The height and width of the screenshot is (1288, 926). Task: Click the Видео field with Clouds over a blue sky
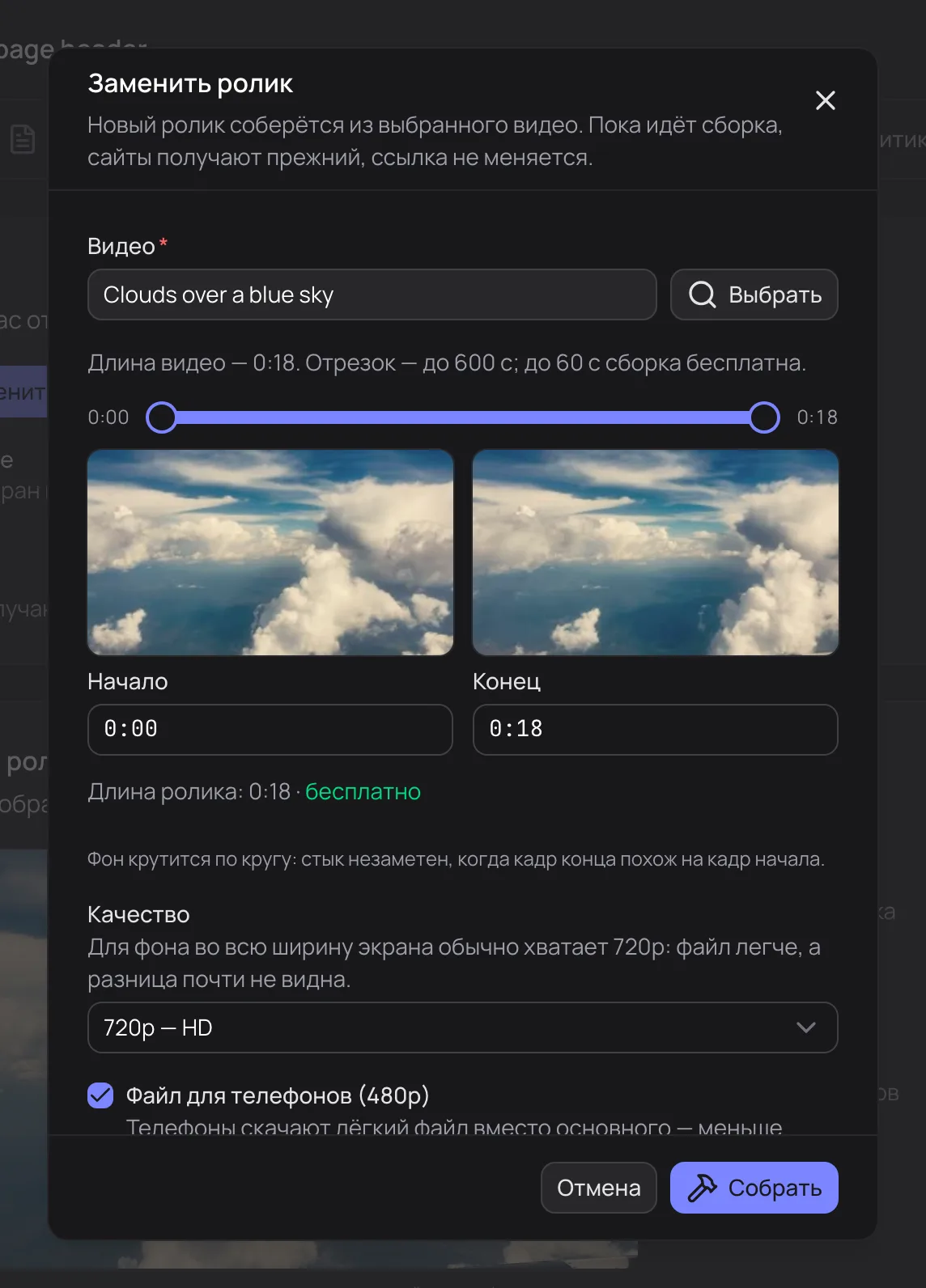[372, 294]
